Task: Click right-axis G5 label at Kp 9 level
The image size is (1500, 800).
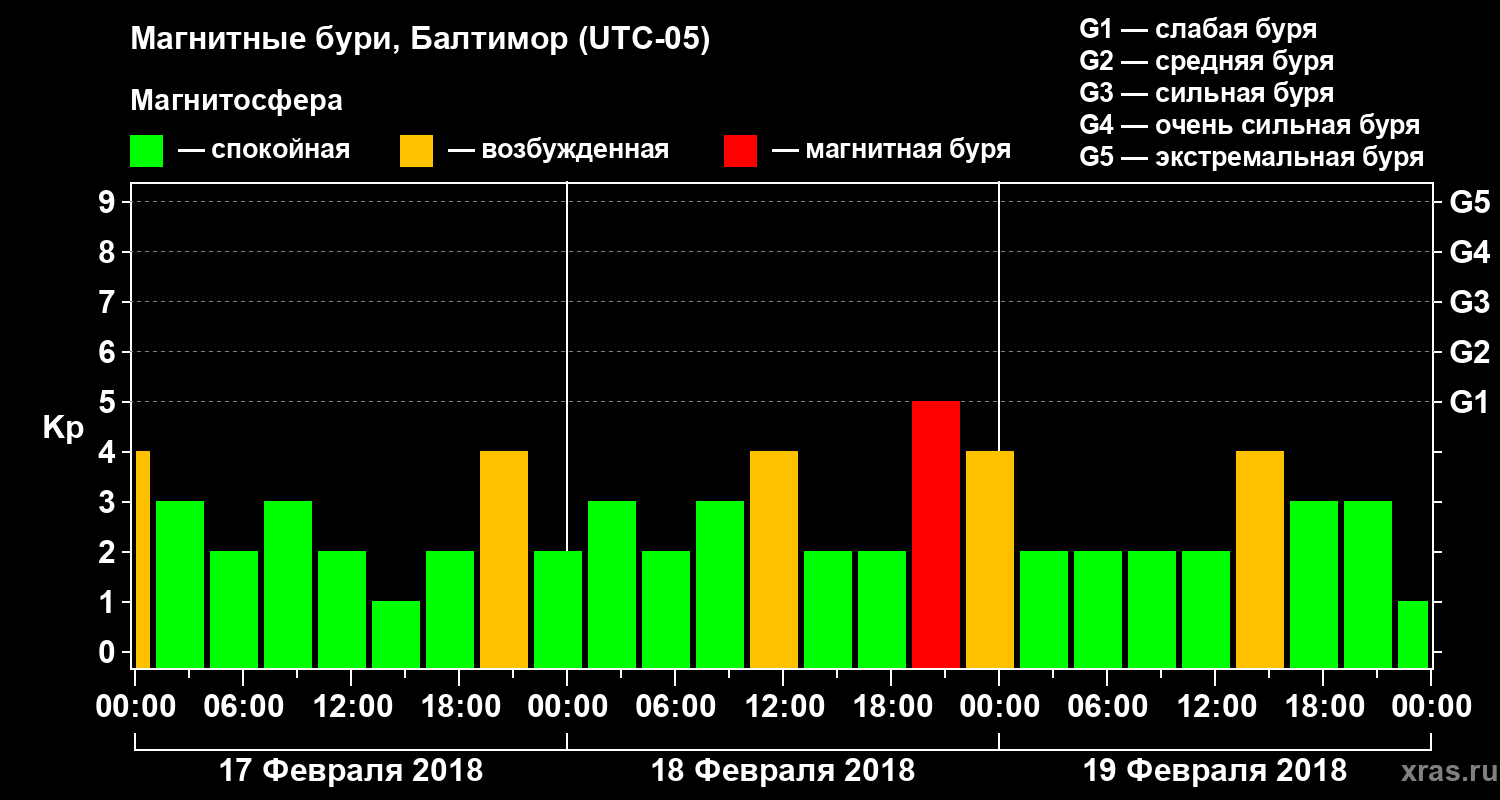Action: [x=1469, y=202]
